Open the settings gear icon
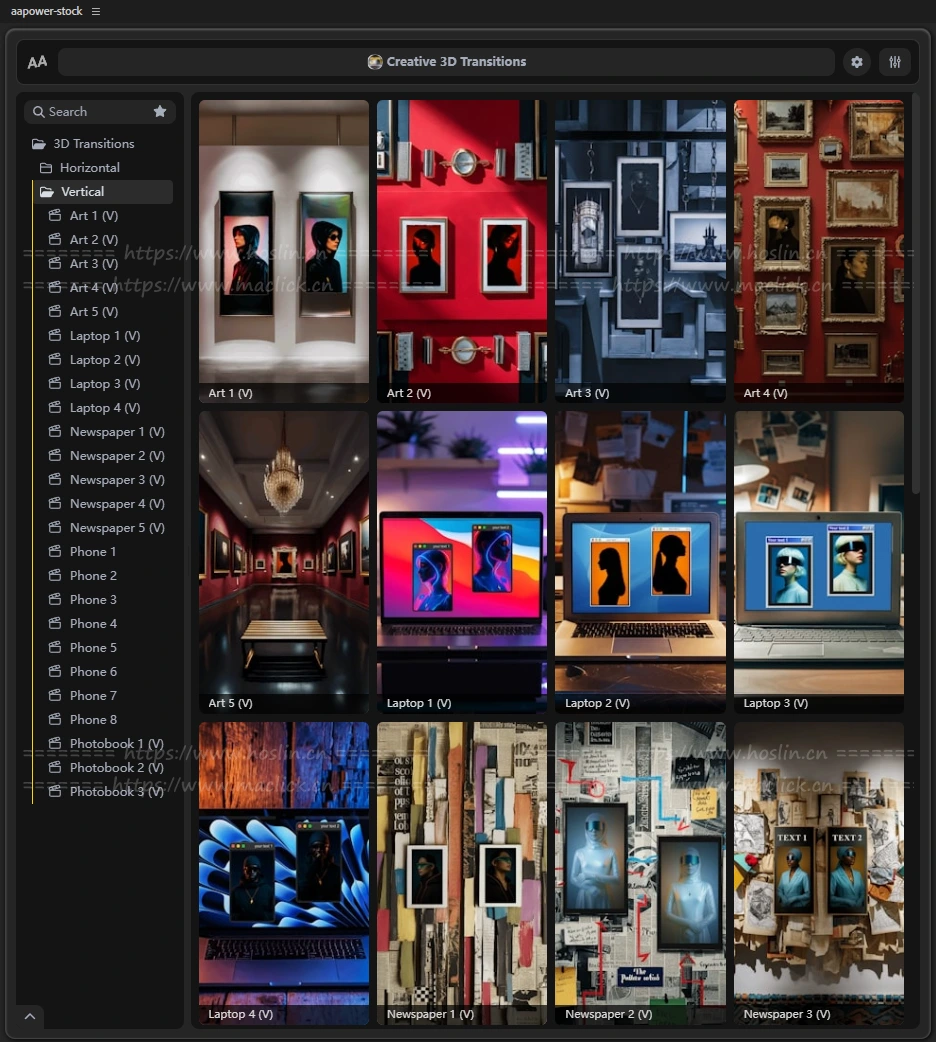Screen dimensions: 936x1042 coord(857,62)
